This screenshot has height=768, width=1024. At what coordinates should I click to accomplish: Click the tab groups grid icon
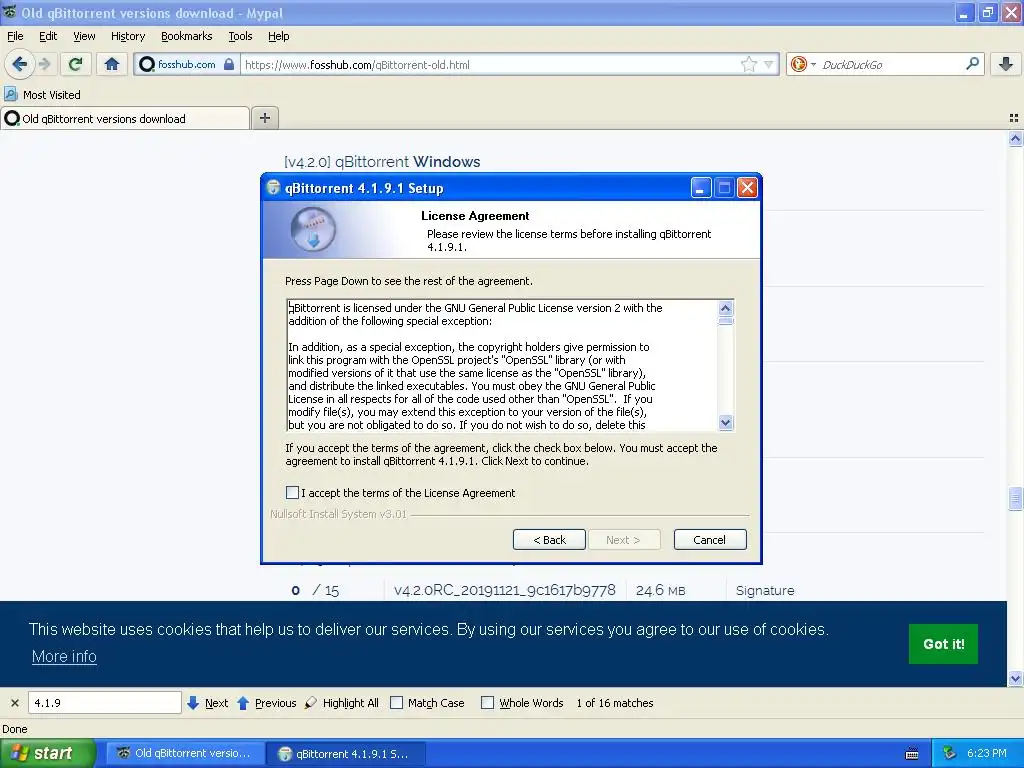[x=1014, y=118]
